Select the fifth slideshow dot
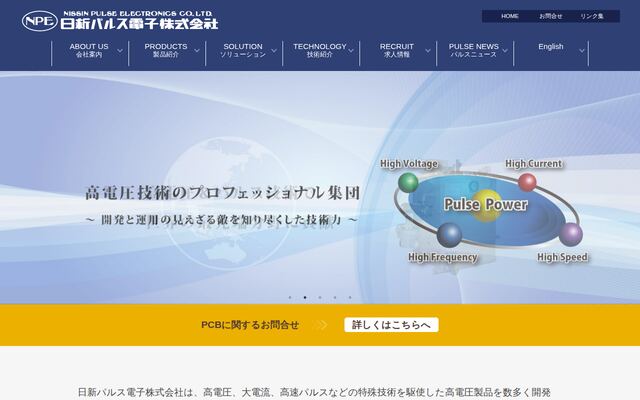The width and height of the screenshot is (640, 400). point(350,298)
